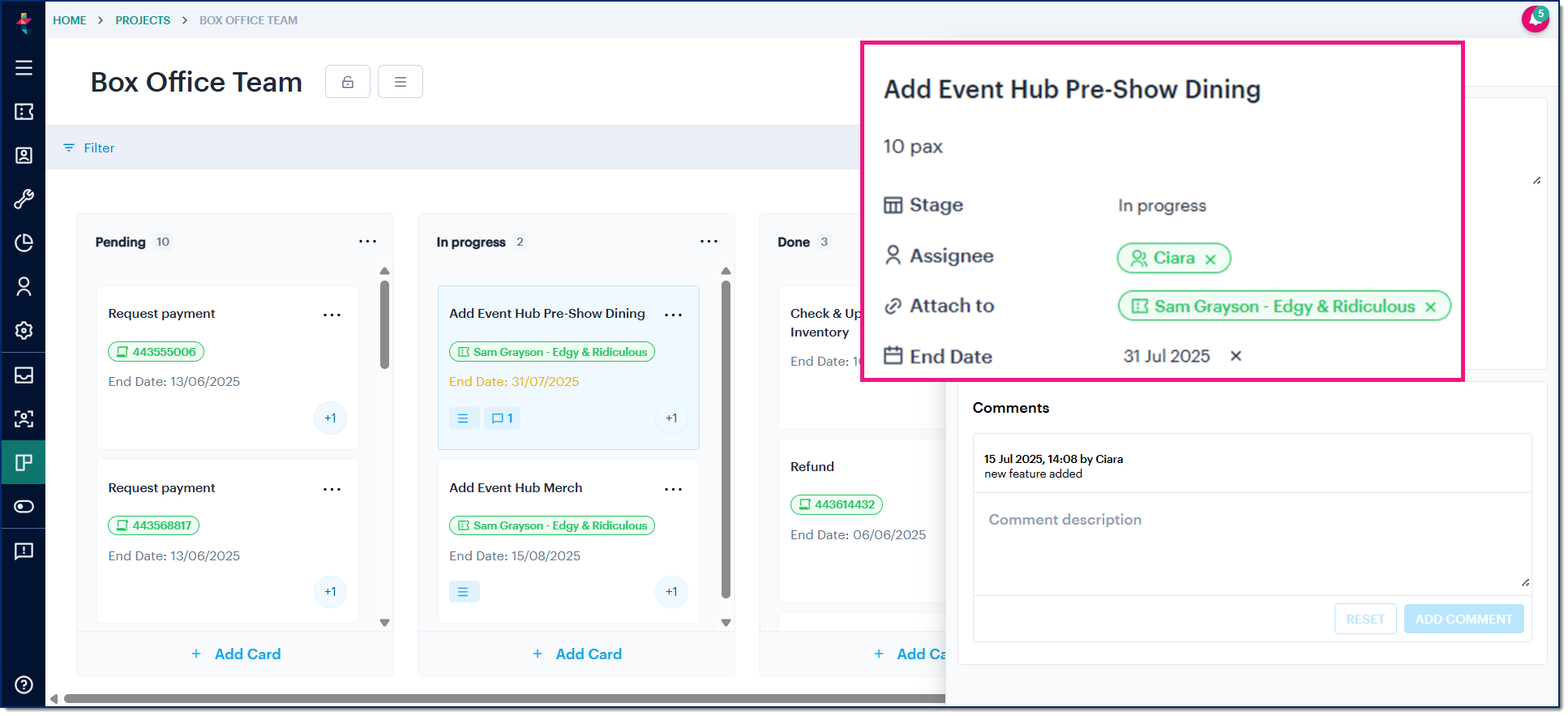This screenshot has height=716, width=1568.
Task: Clear the End Date 31 Jul 2025
Action: [1236, 356]
